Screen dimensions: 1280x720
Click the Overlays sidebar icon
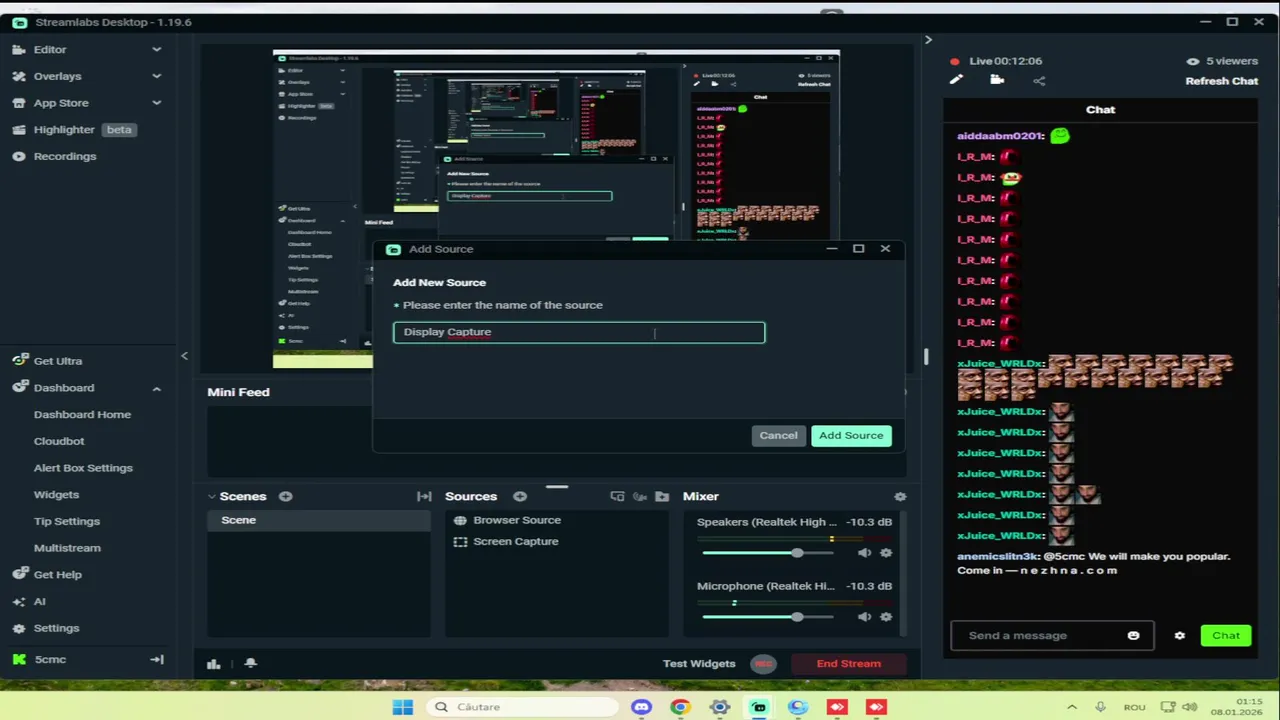(19, 76)
